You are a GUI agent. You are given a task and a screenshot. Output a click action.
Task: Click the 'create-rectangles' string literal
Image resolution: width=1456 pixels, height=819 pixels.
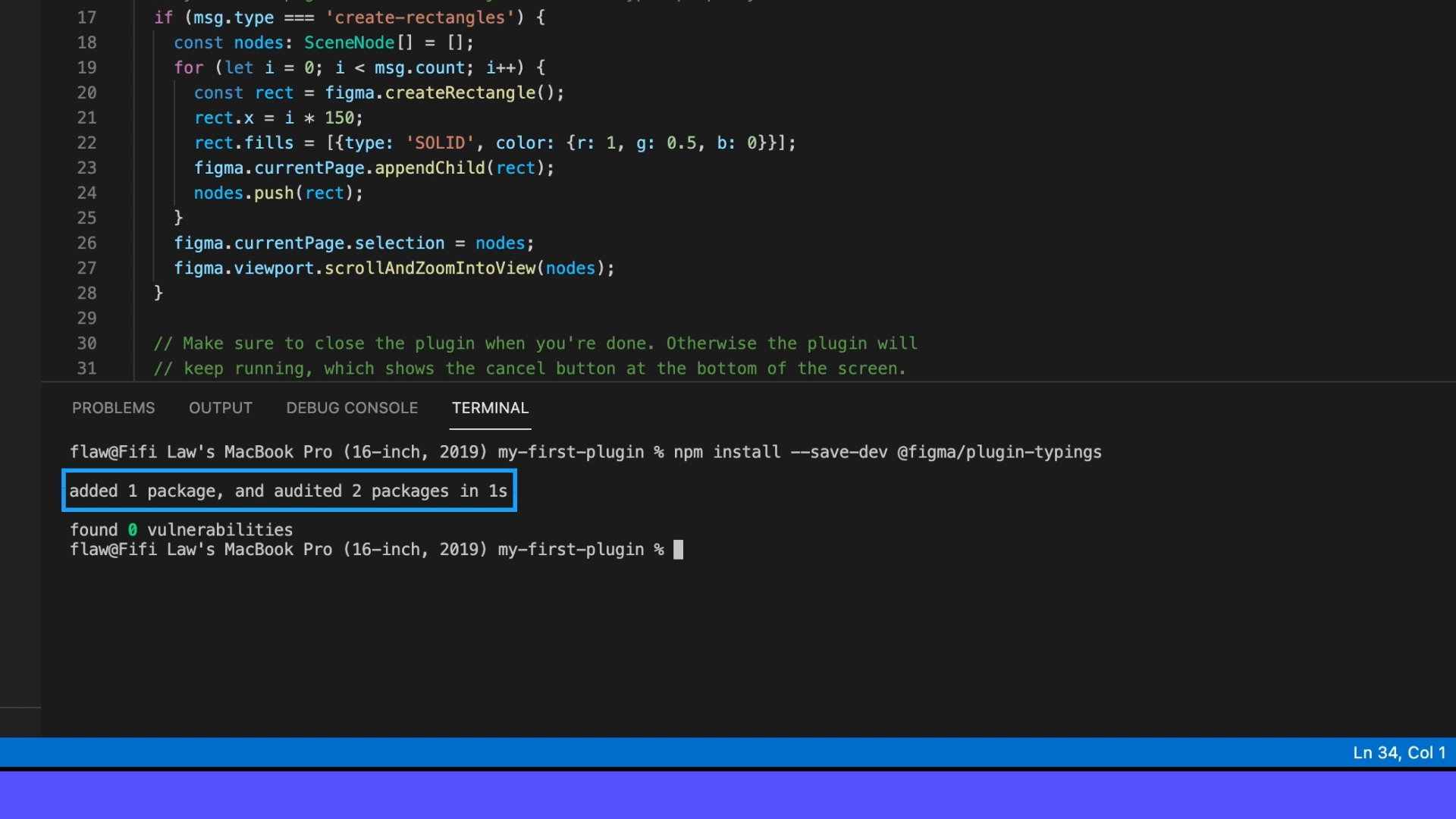[419, 17]
